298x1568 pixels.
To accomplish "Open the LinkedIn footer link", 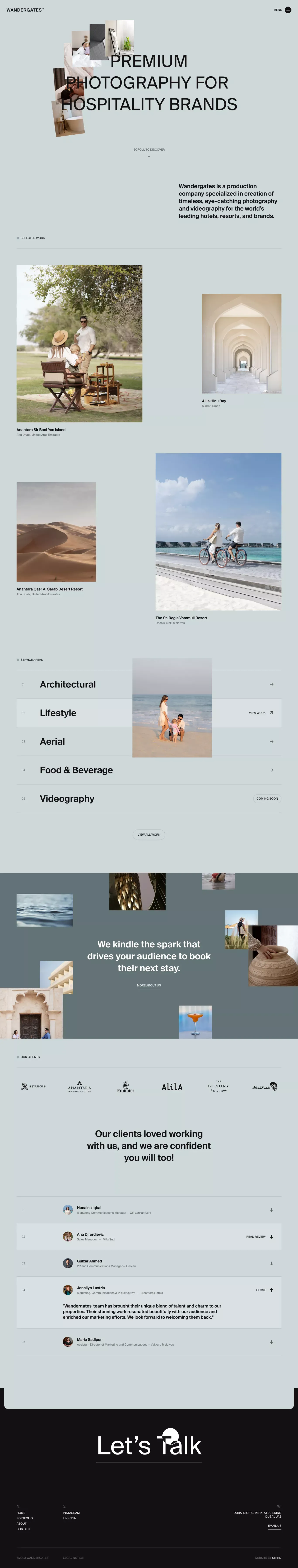I will (x=69, y=1518).
